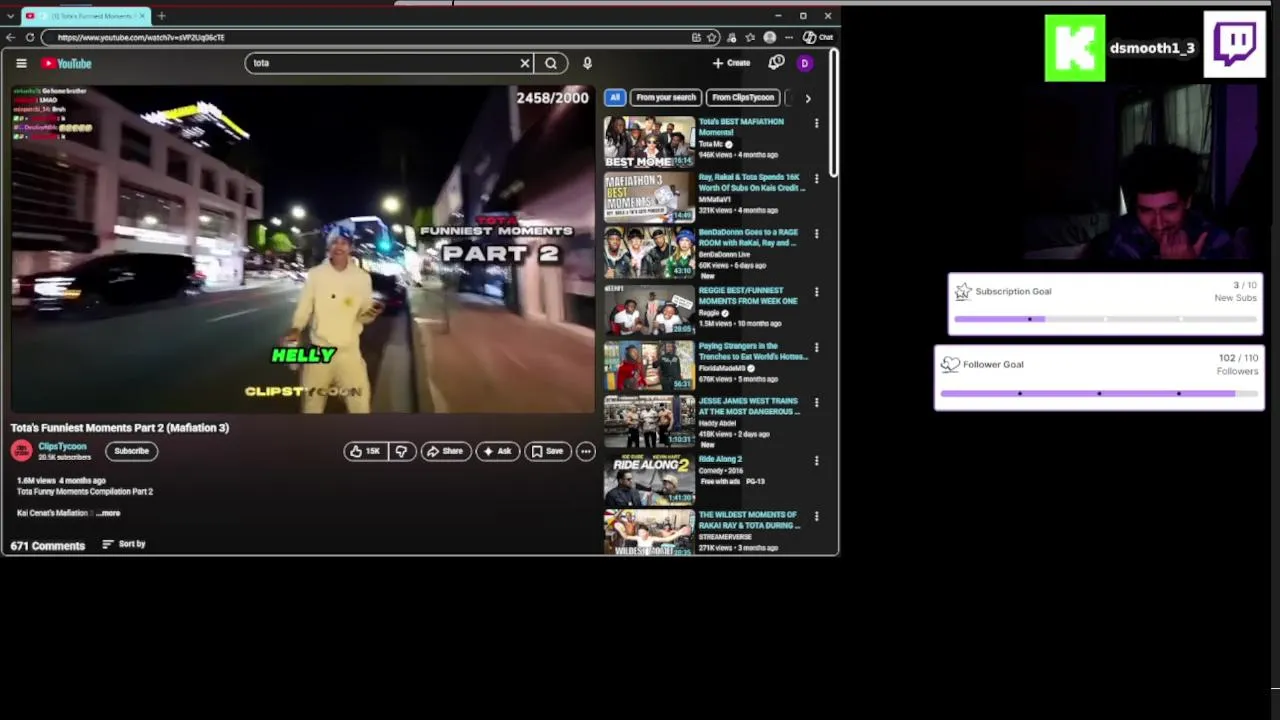Expand the description with ...more
The height and width of the screenshot is (720, 1280).
click(x=109, y=513)
